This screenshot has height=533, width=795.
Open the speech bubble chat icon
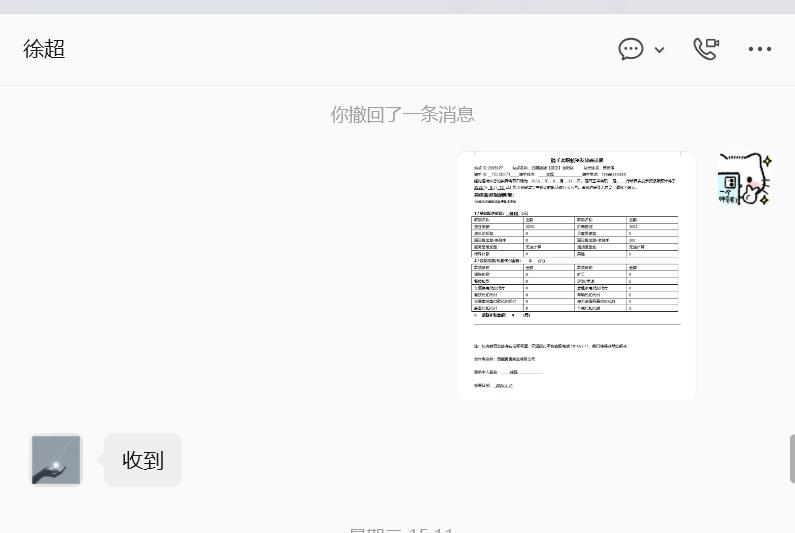631,49
